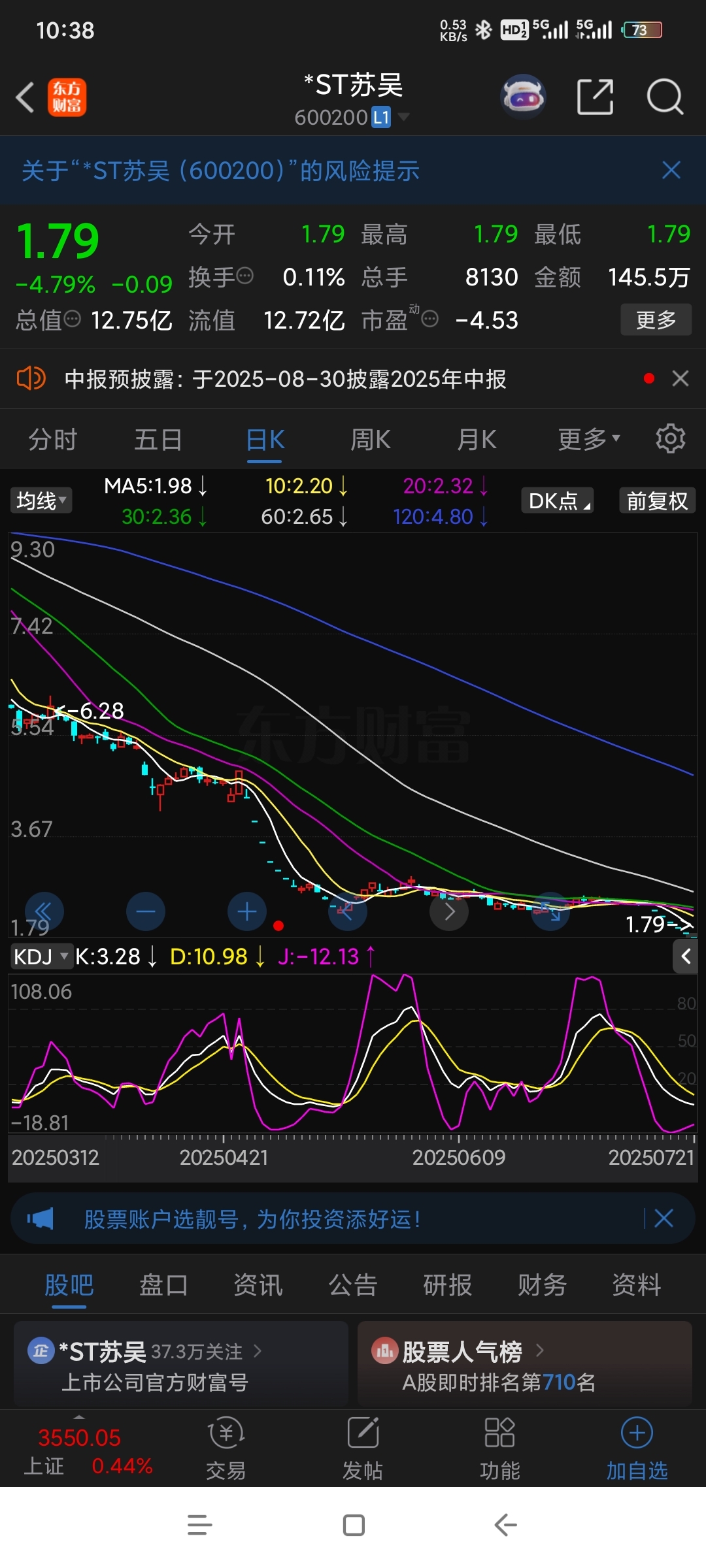The image size is (706, 1568).
Task: Move chart right with round arrow button
Action: click(449, 911)
